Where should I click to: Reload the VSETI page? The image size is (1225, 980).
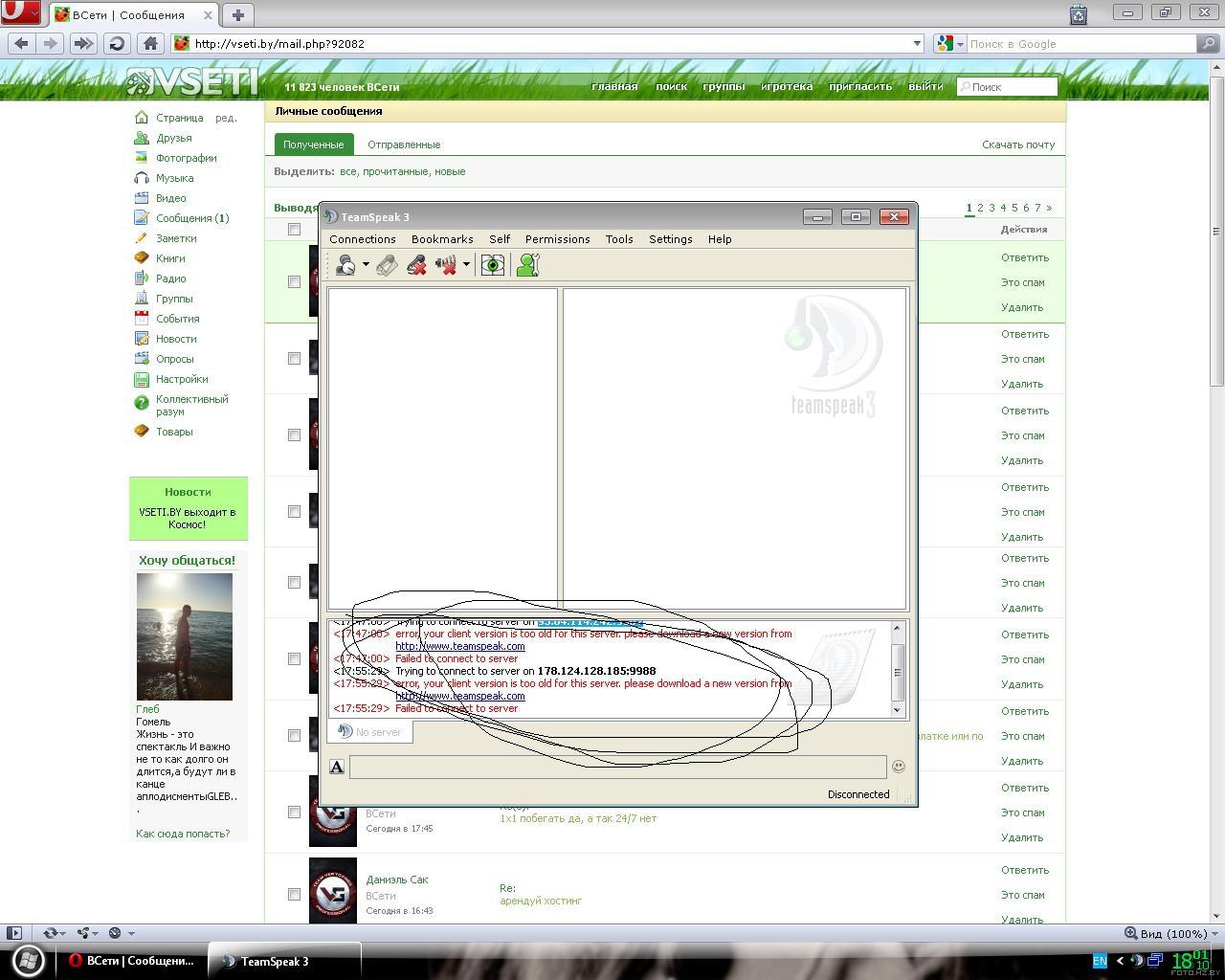[x=117, y=43]
